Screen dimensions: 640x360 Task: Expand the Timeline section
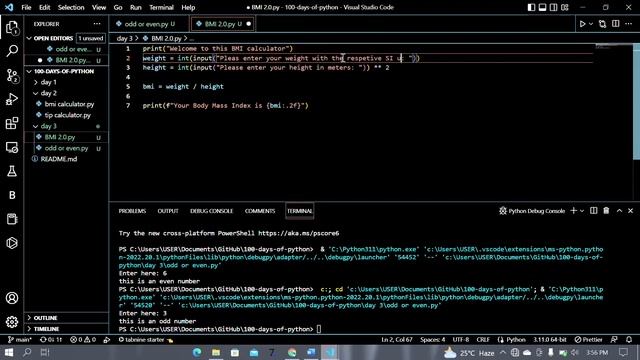pos(46,329)
